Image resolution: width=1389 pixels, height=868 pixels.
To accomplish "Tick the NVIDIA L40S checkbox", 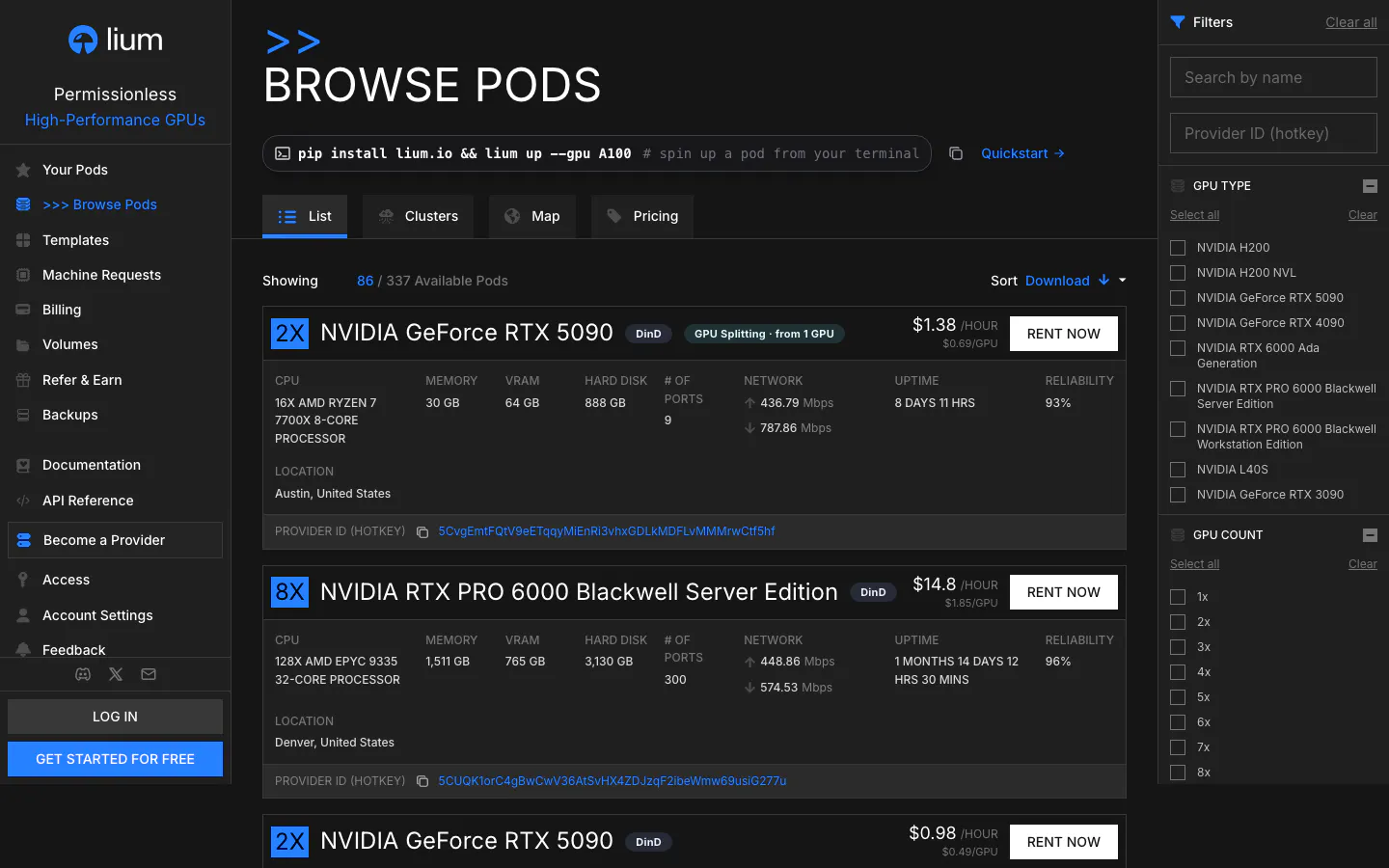I will point(1178,470).
